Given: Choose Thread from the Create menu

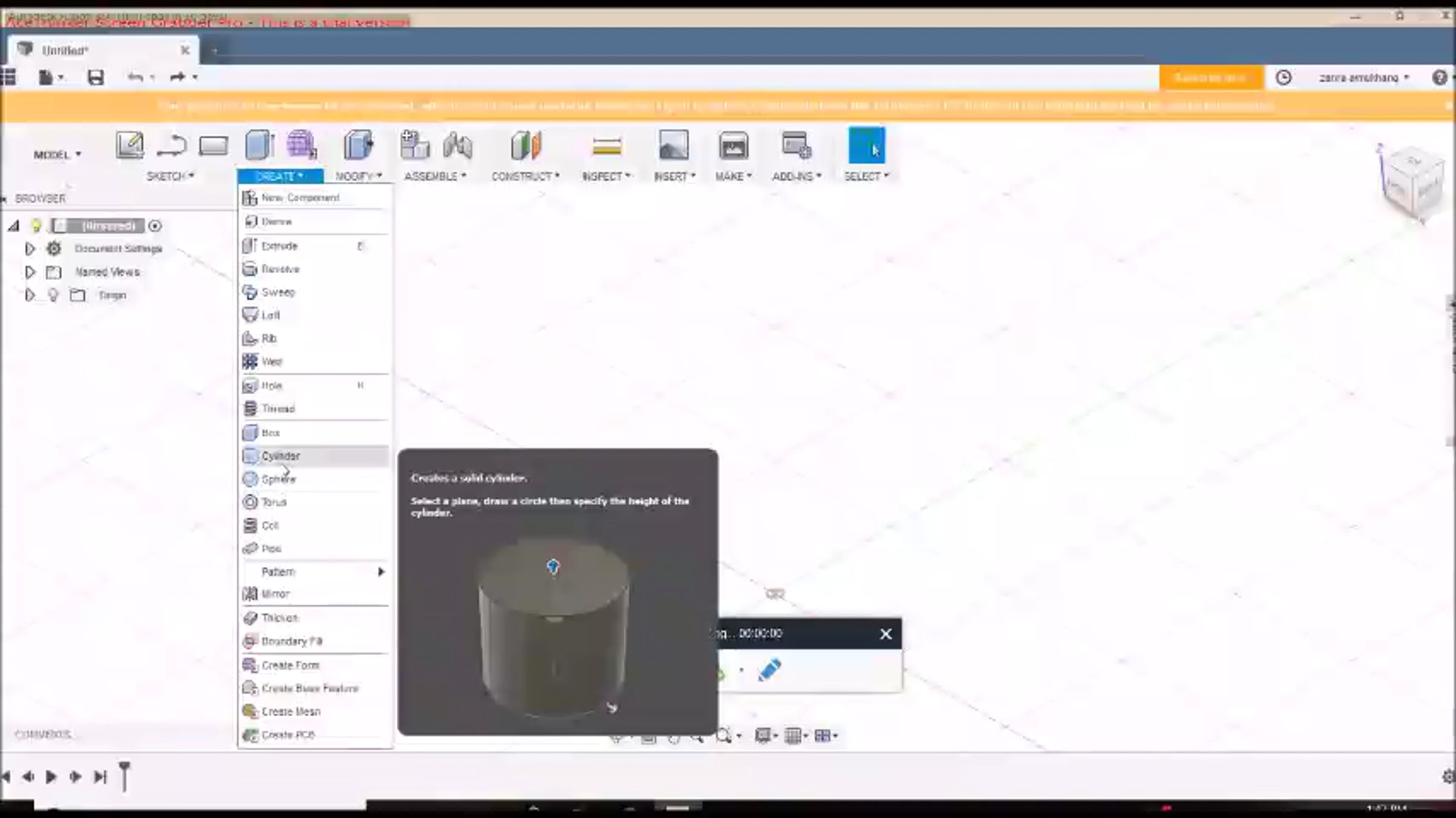Looking at the screenshot, I should (315, 409).
